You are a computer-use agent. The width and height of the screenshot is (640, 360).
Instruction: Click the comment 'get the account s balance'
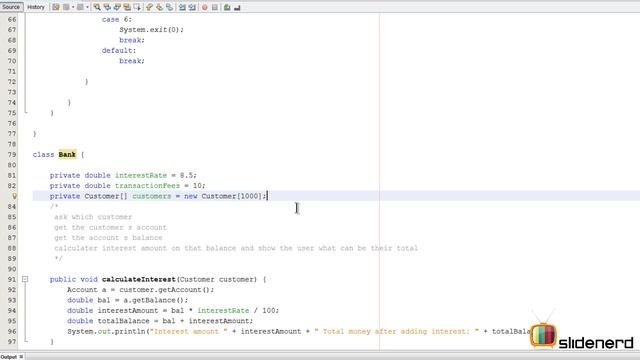coord(108,238)
